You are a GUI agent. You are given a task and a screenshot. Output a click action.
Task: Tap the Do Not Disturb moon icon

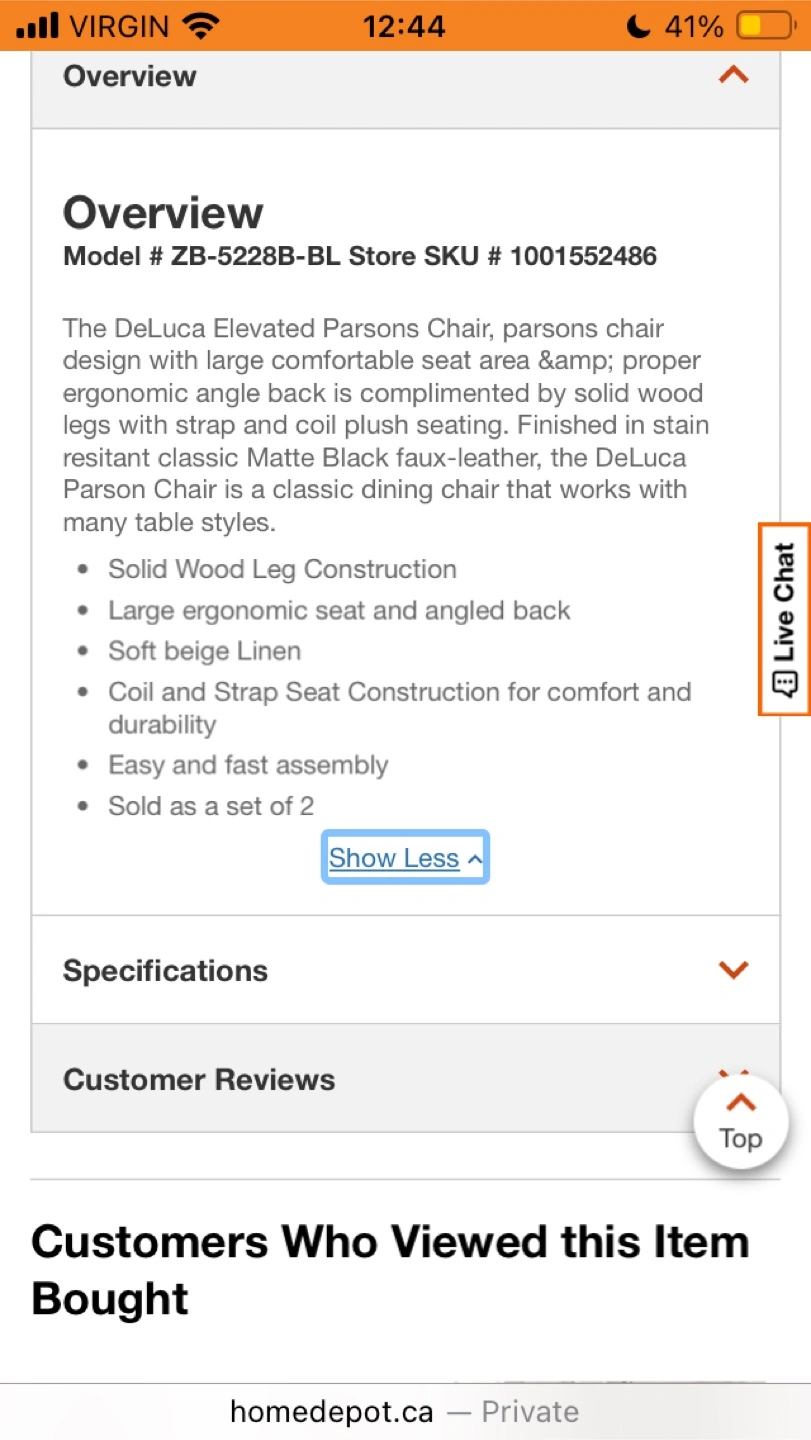pyautogui.click(x=637, y=26)
